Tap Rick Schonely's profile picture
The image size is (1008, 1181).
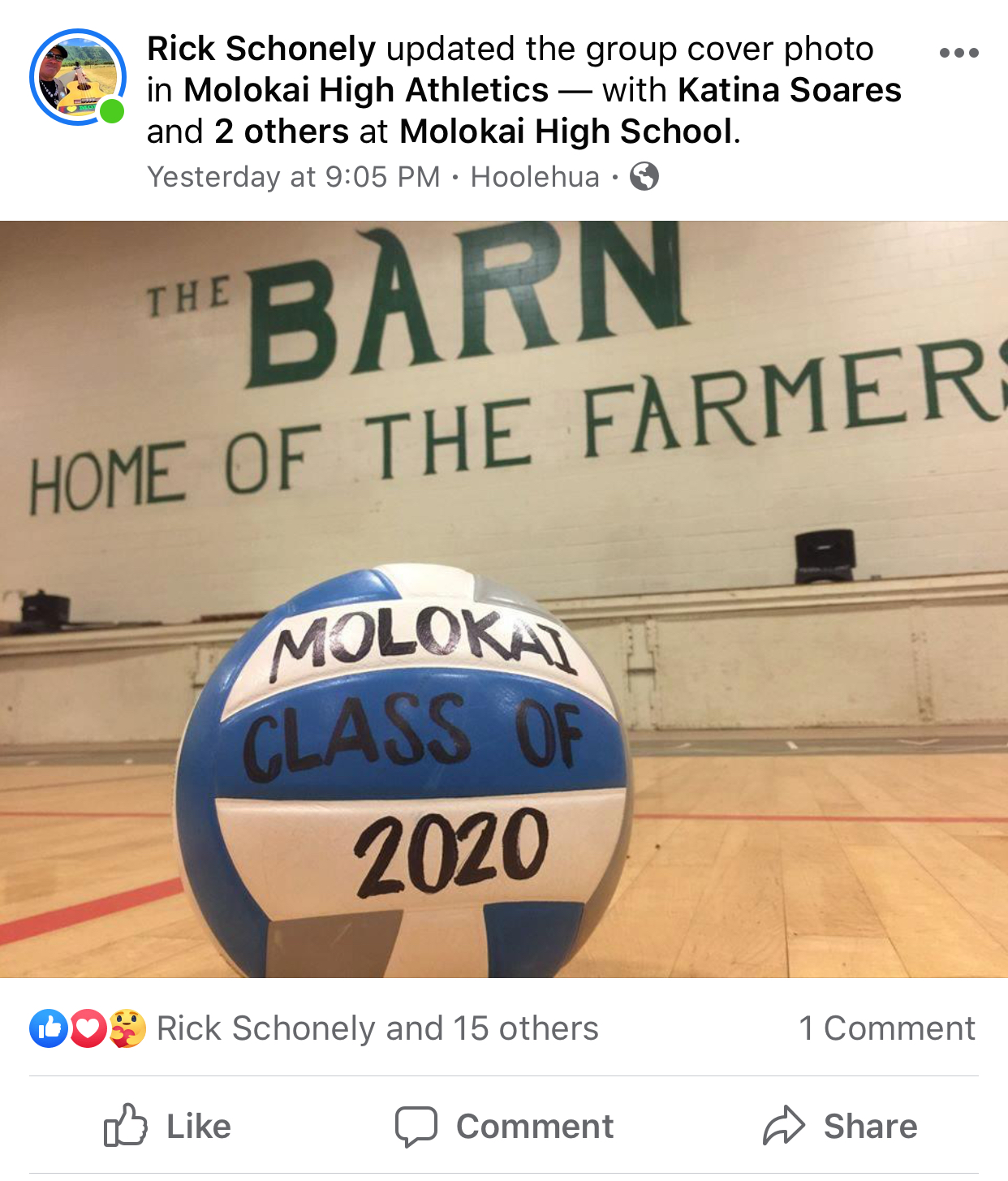point(78,77)
